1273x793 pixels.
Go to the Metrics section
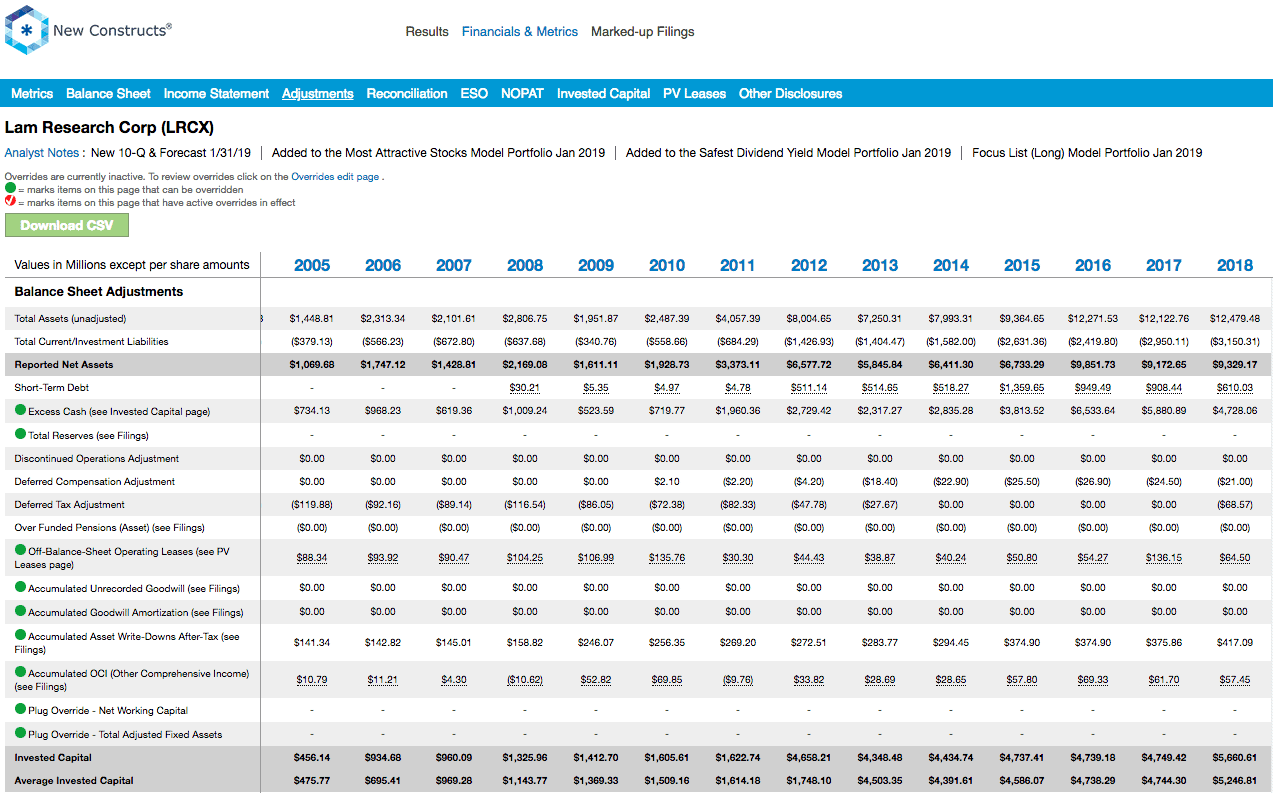pyautogui.click(x=32, y=94)
